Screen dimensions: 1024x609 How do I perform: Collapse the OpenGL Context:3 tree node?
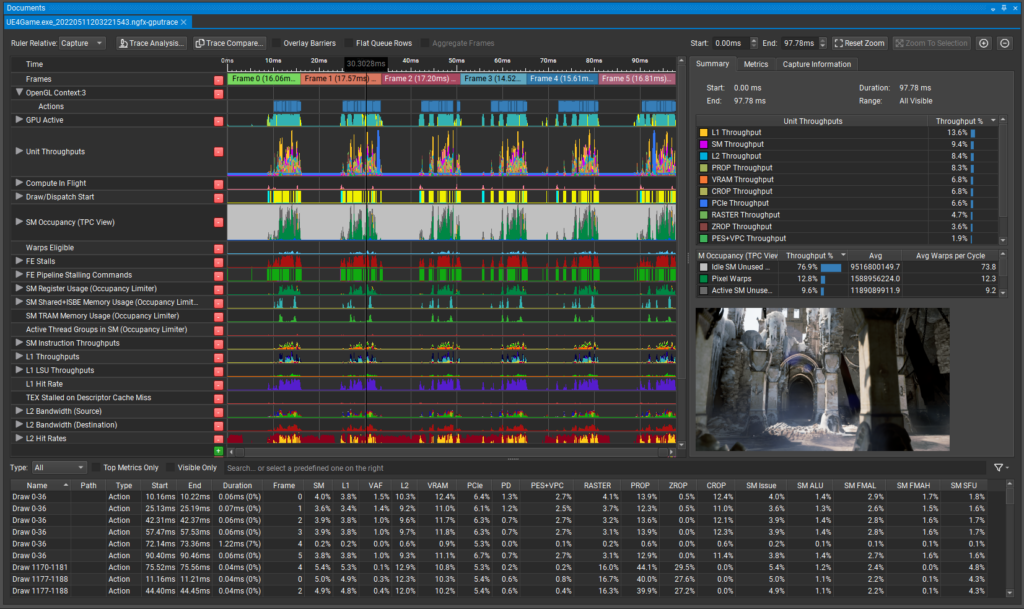pos(18,91)
